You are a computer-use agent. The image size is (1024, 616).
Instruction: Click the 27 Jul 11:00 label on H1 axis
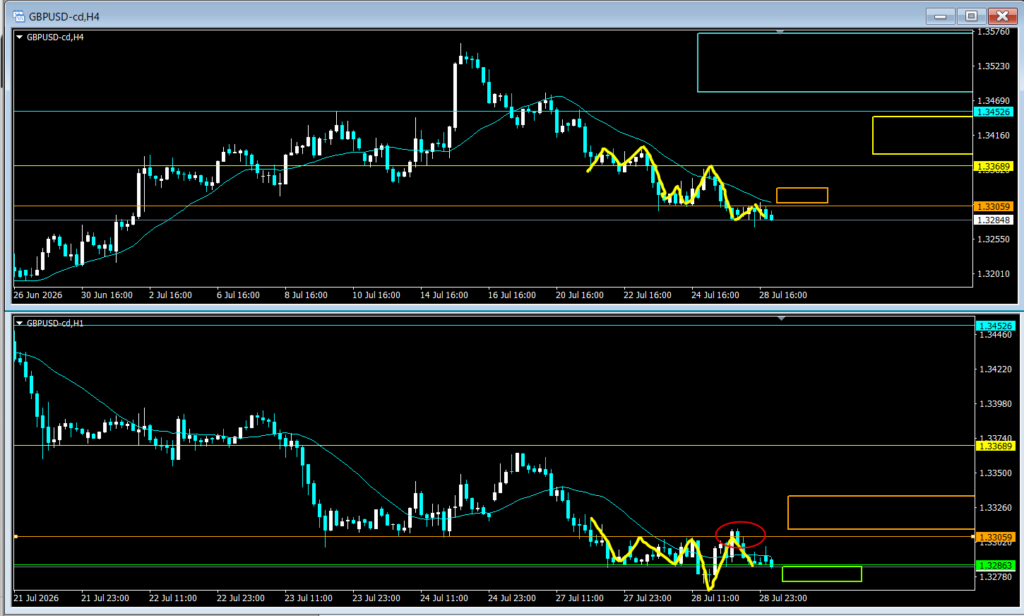coord(580,598)
